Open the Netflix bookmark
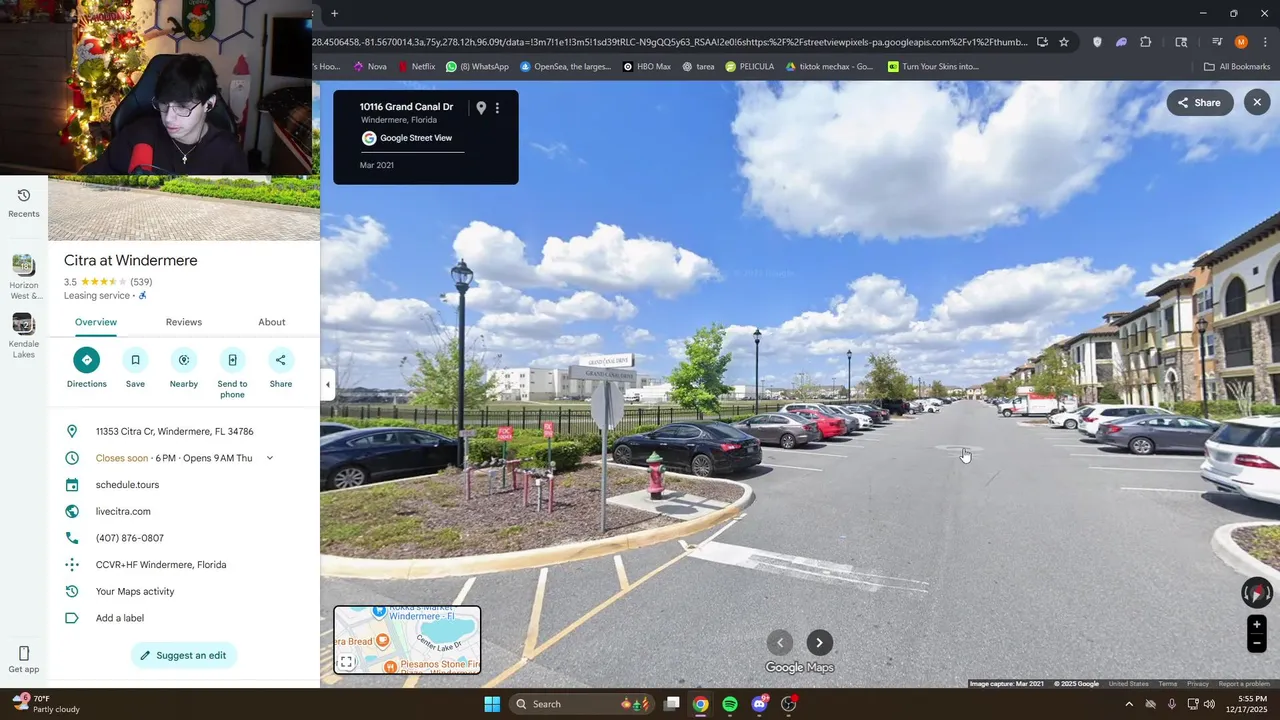 (417, 67)
